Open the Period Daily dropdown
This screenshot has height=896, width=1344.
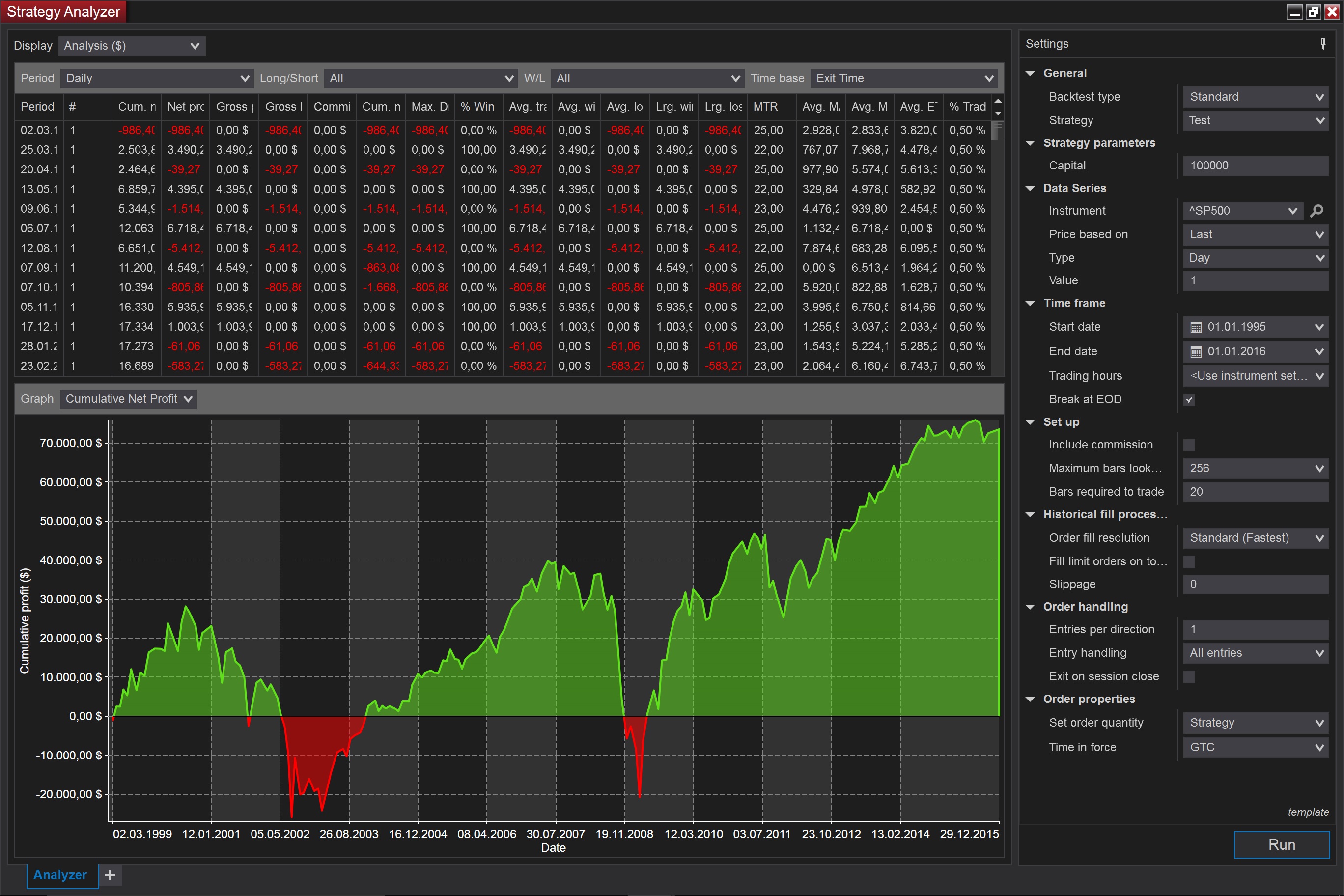pyautogui.click(x=157, y=78)
